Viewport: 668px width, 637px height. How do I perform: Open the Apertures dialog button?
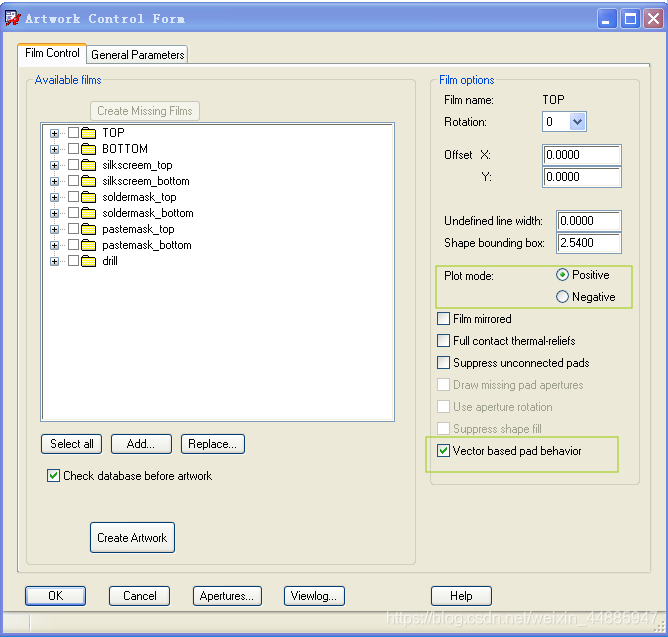coord(227,596)
